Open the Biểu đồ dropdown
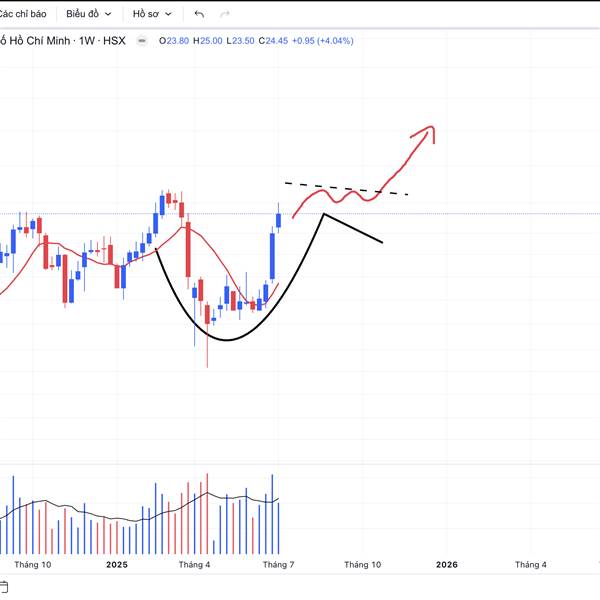The height and width of the screenshot is (600, 600). coord(88,14)
